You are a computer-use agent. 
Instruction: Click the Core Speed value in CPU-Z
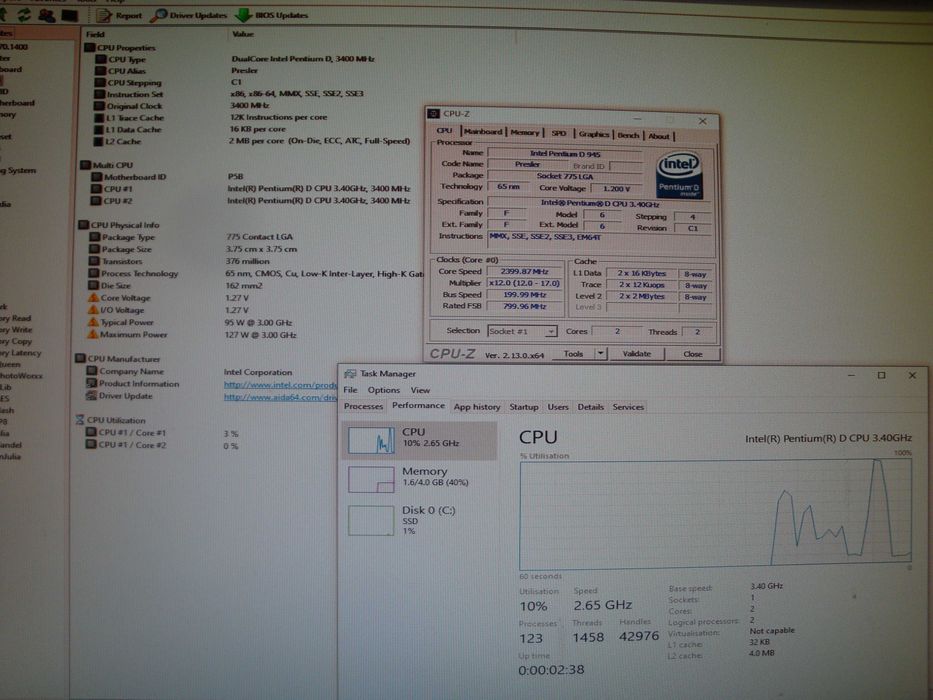click(524, 271)
